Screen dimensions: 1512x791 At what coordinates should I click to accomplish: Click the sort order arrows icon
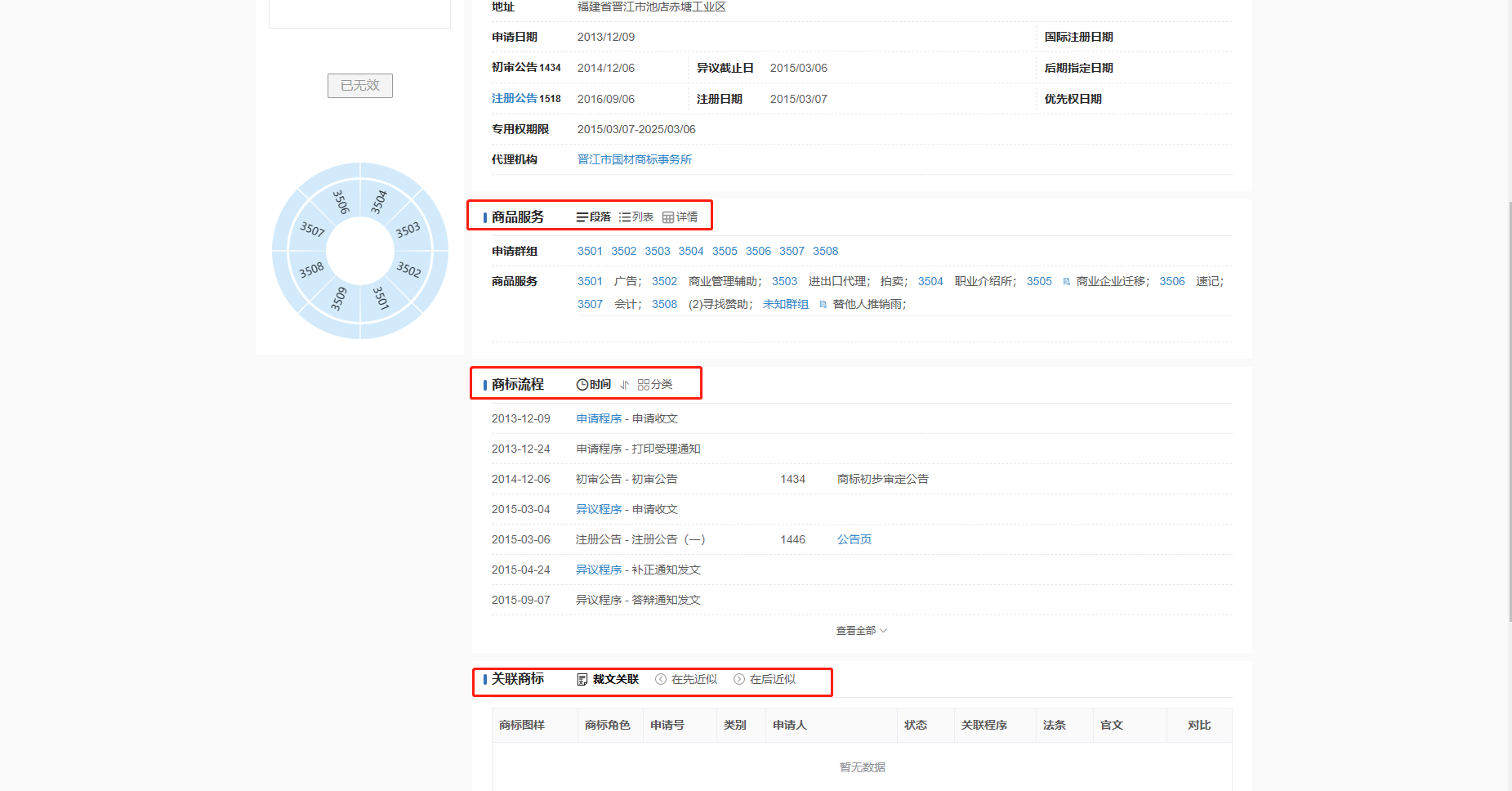pos(625,385)
